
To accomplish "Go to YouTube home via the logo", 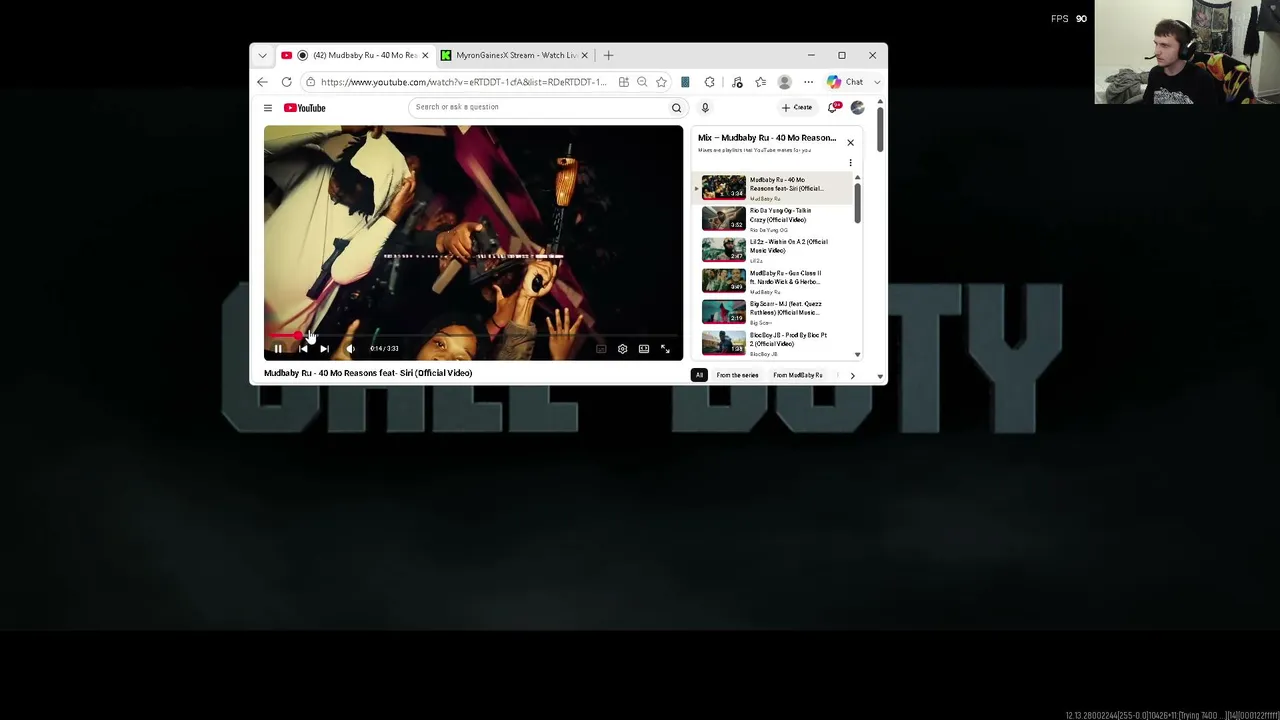I will pyautogui.click(x=305, y=108).
